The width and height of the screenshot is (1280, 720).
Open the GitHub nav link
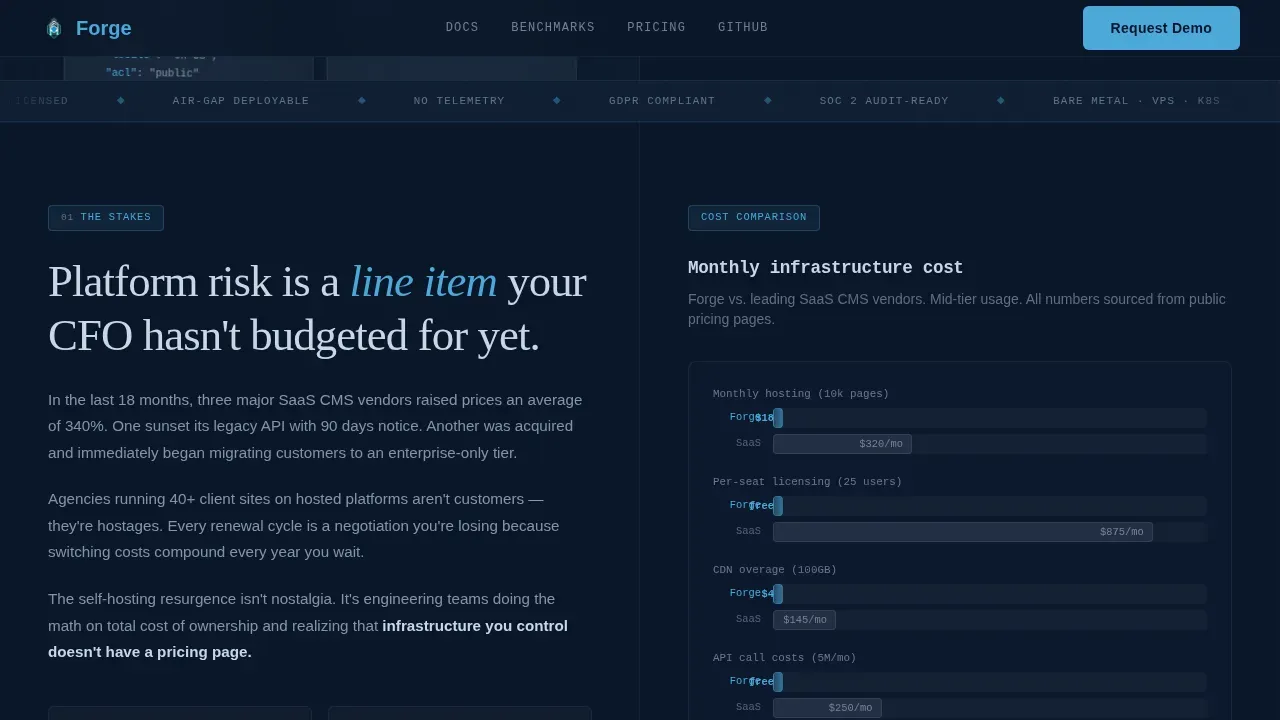(x=743, y=27)
